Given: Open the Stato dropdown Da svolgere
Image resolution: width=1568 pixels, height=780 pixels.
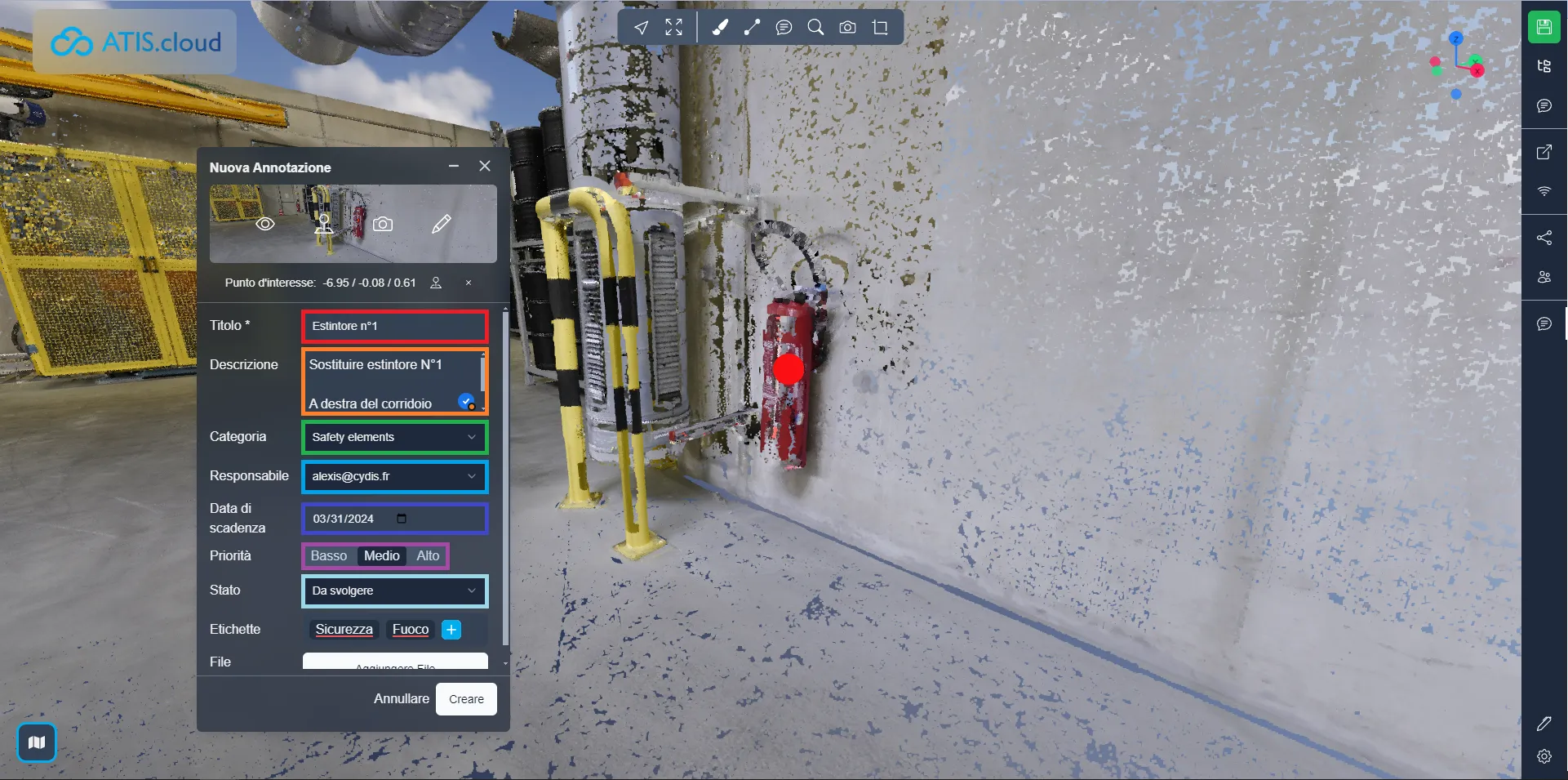Looking at the screenshot, I should [x=395, y=591].
